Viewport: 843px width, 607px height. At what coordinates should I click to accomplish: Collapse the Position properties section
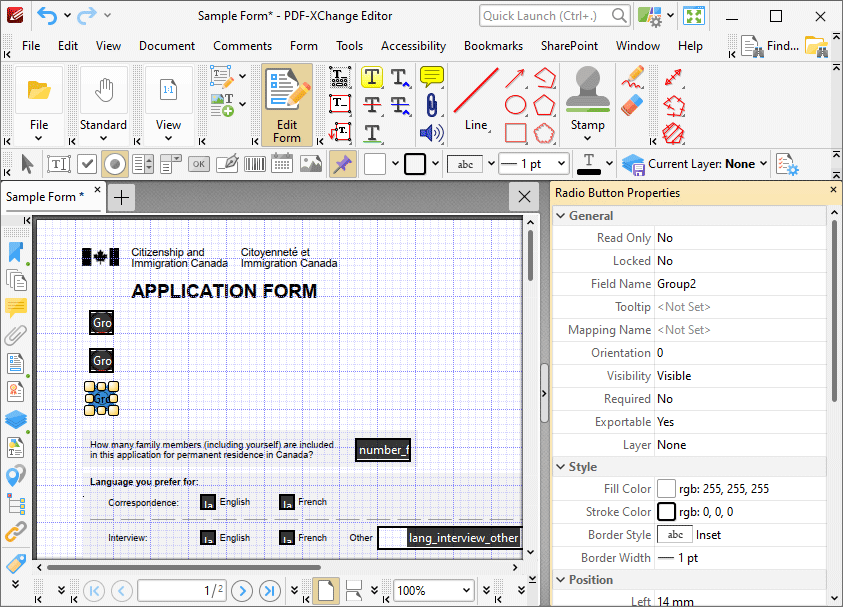[x=561, y=580]
